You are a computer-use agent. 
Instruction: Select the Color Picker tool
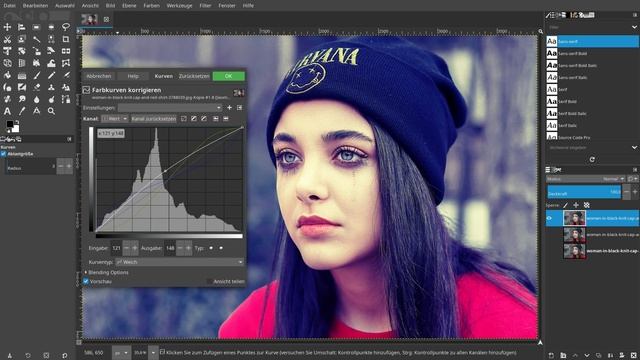pyautogui.click(x=22, y=111)
